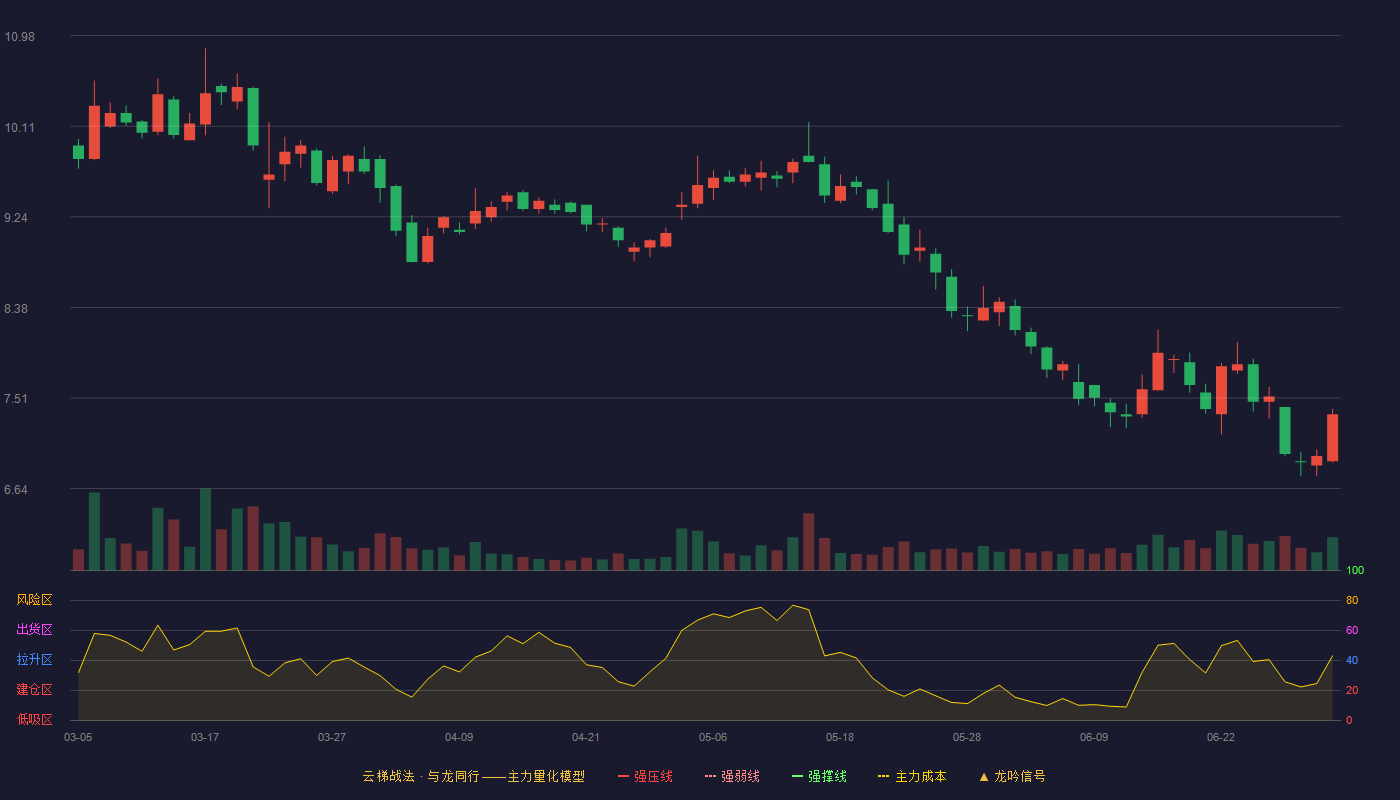Toggle the 主力成本 legend series
The height and width of the screenshot is (800, 1400).
coord(912,776)
